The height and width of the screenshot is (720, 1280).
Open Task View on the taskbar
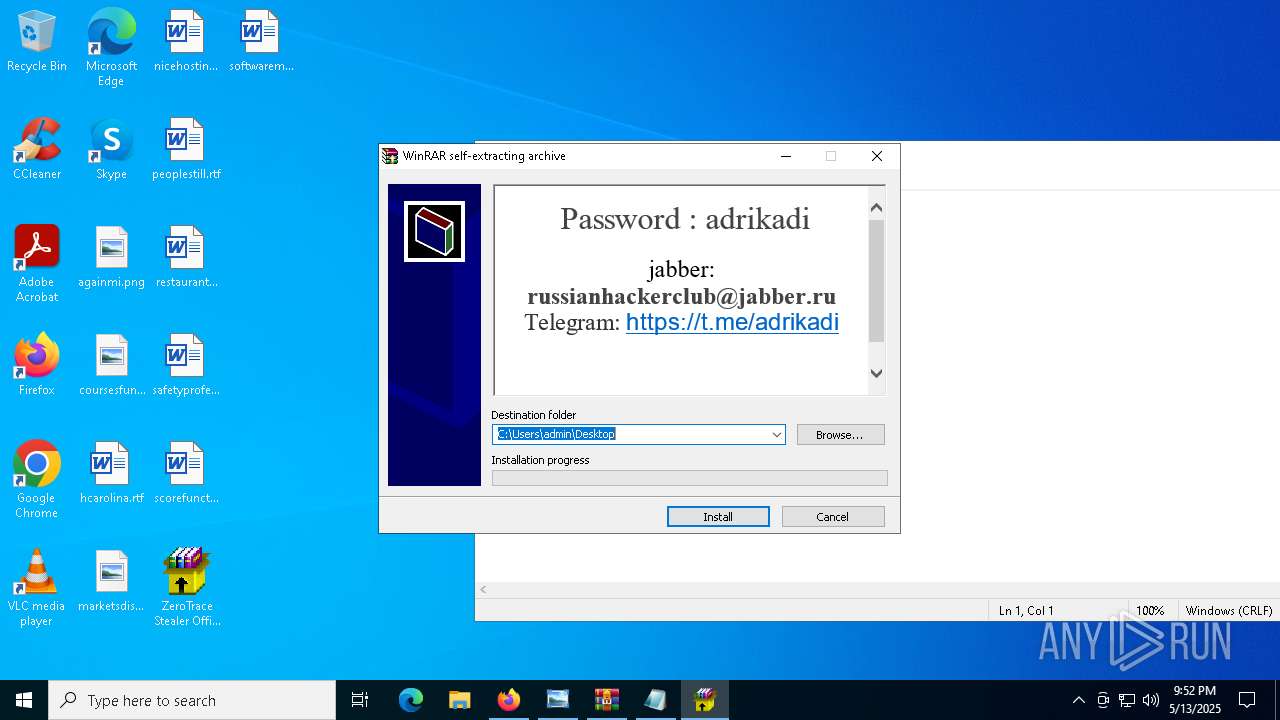click(x=360, y=700)
